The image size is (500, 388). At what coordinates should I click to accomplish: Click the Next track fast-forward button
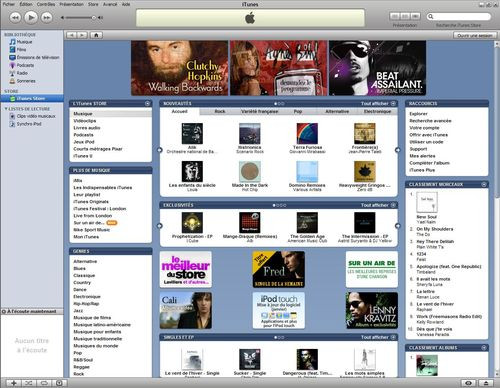click(47, 17)
